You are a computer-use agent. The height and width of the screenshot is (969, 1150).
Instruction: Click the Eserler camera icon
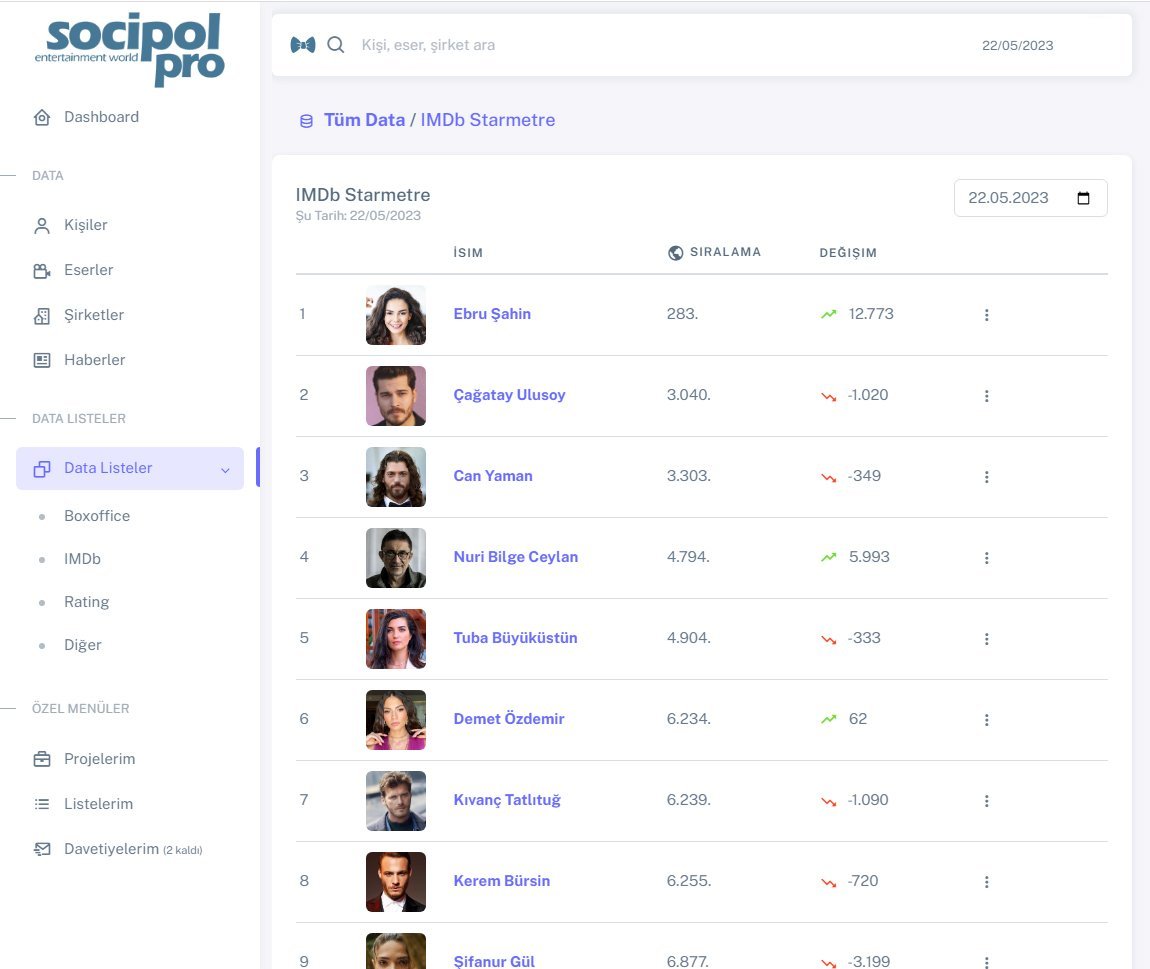point(42,270)
